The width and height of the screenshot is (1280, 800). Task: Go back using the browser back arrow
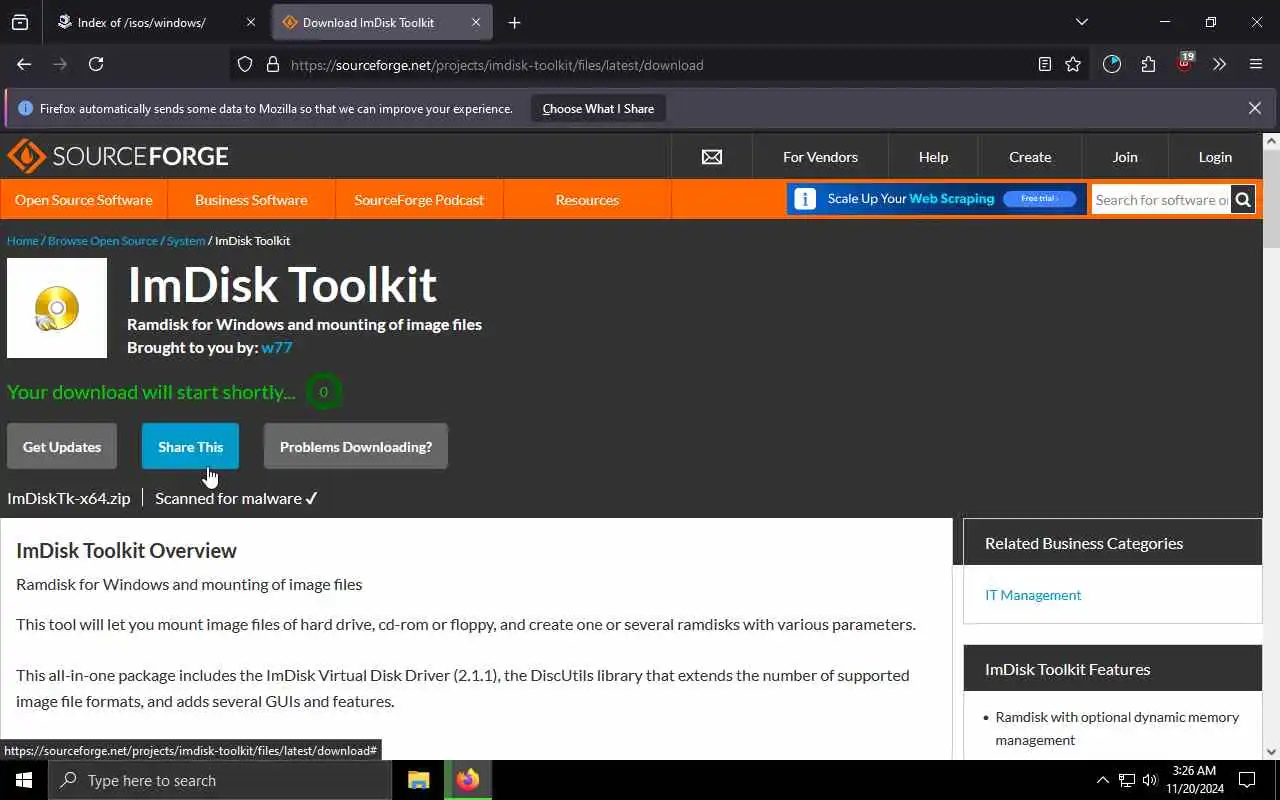point(24,64)
